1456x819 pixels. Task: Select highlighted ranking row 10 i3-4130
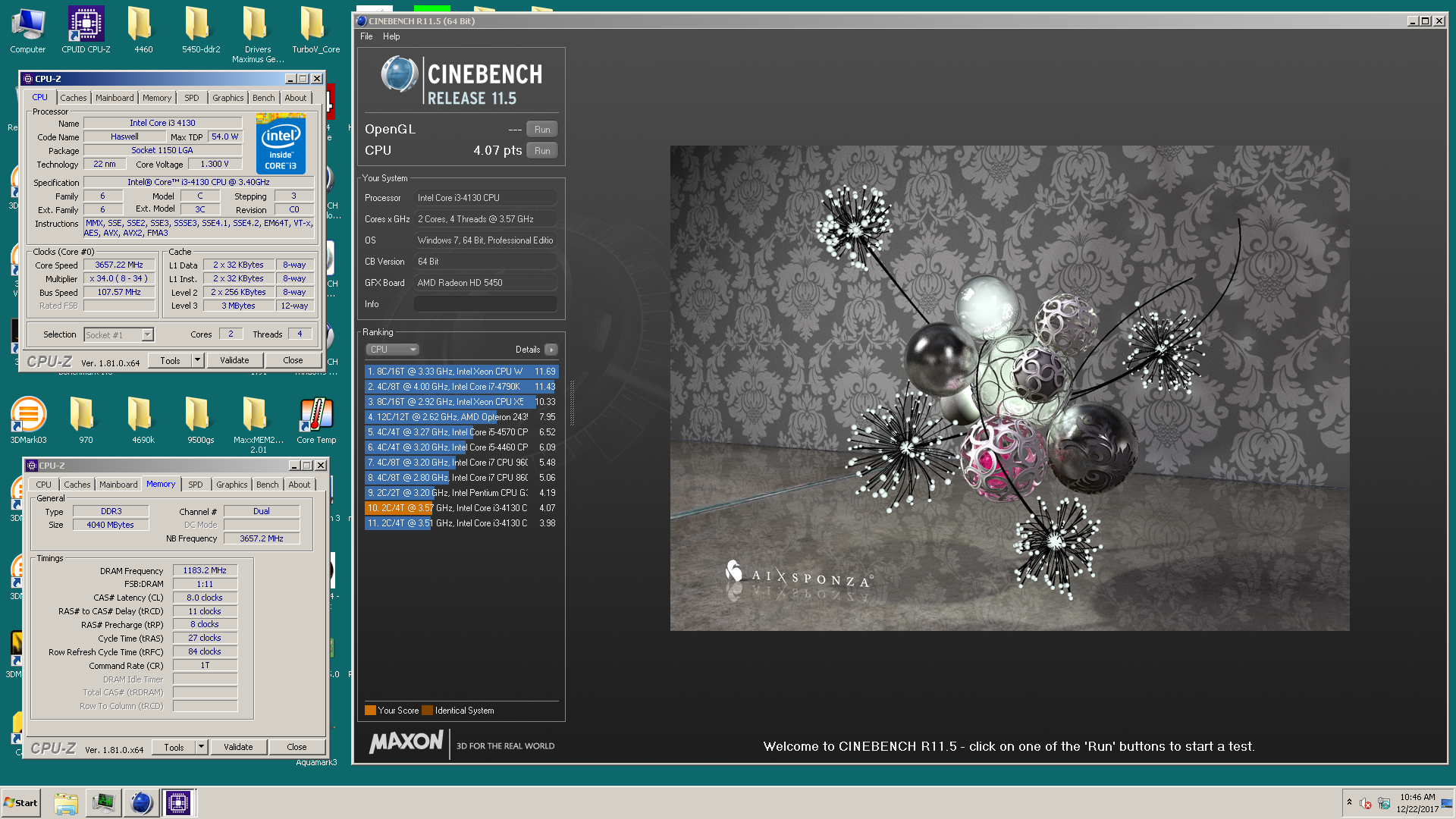461,508
